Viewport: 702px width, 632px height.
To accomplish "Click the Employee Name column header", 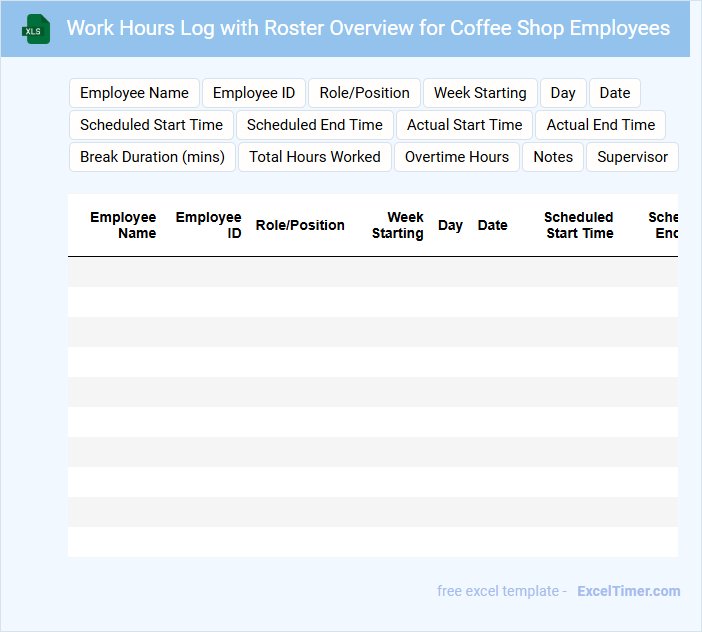I will pyautogui.click(x=123, y=225).
